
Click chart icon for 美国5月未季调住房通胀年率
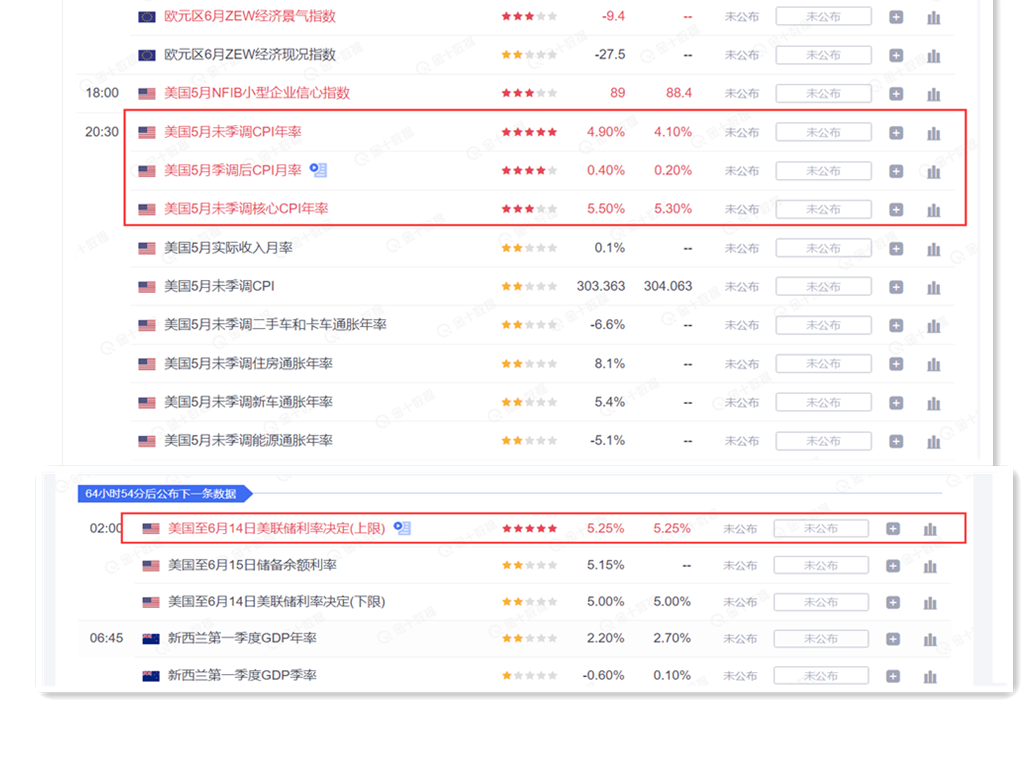pyautogui.click(x=933, y=364)
